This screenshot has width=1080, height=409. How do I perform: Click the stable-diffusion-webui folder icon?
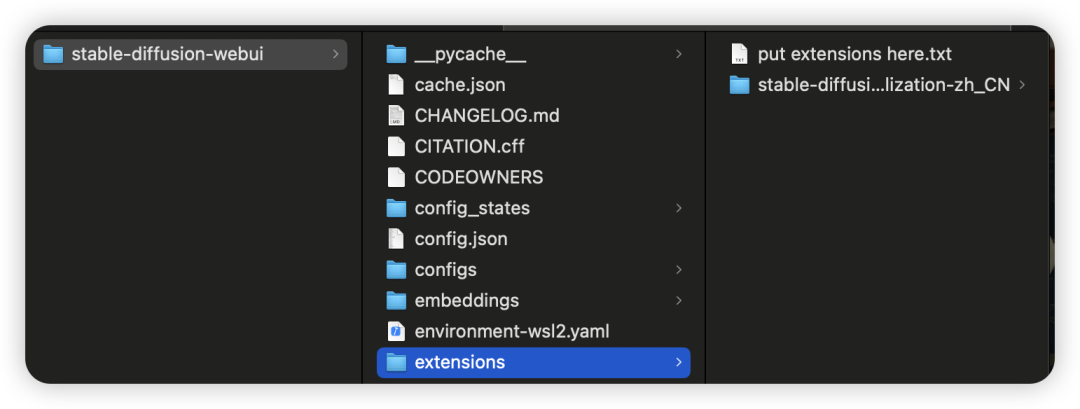[x=53, y=54]
